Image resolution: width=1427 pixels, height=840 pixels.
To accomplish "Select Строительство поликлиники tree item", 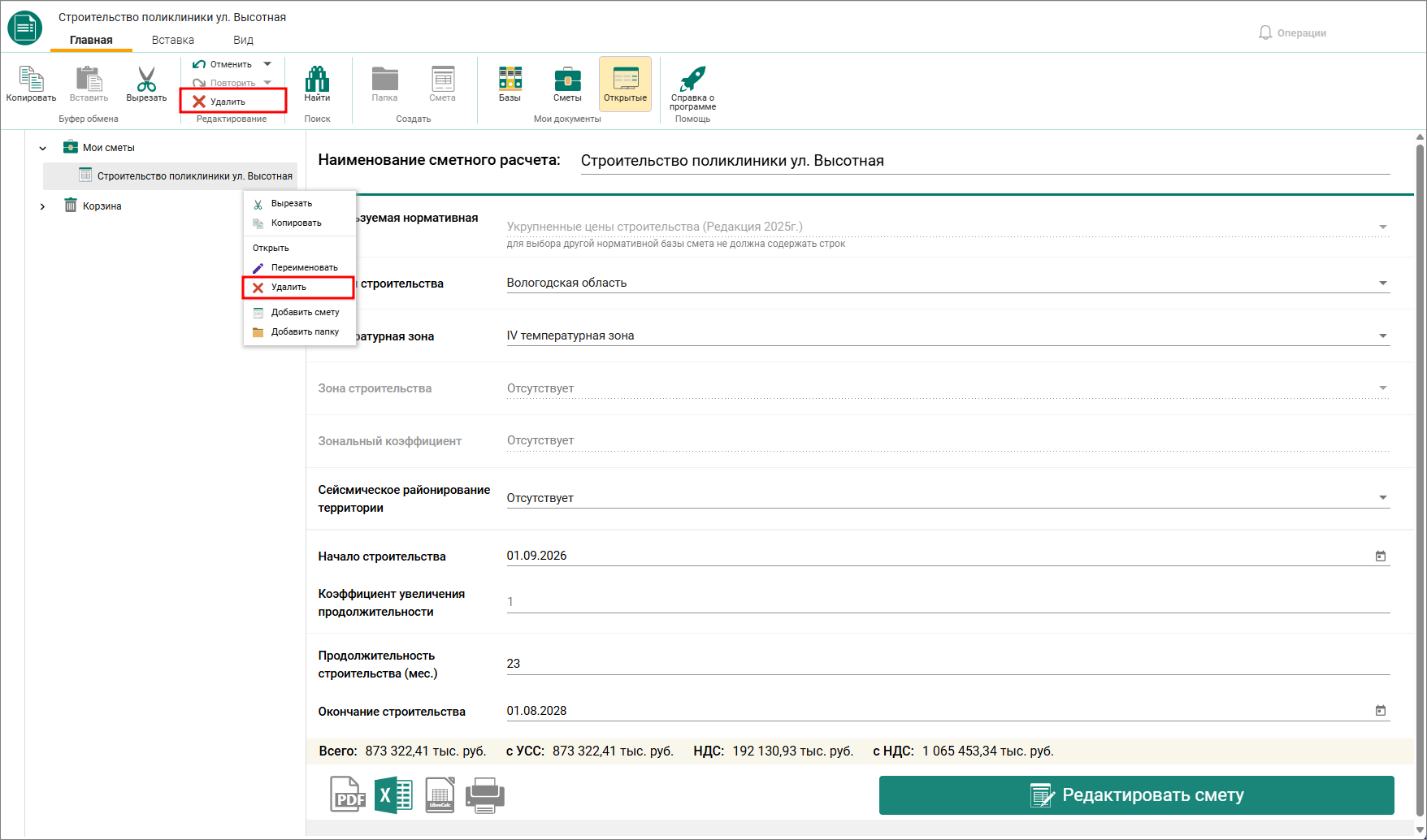I will [170, 175].
